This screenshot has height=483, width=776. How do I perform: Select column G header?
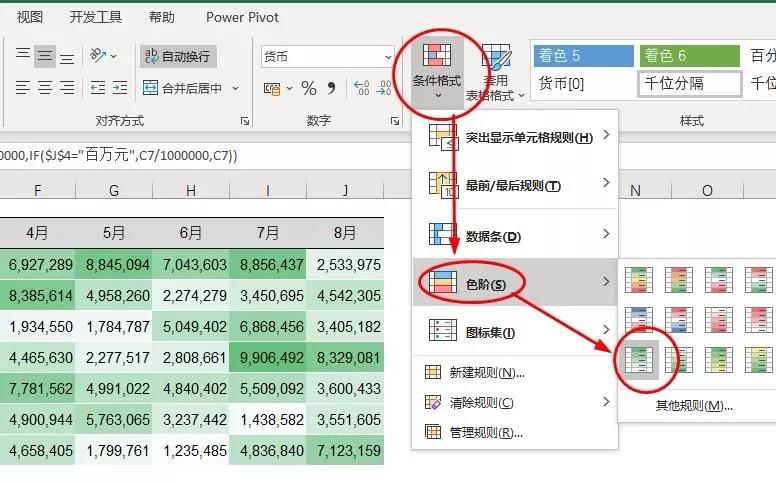(114, 190)
